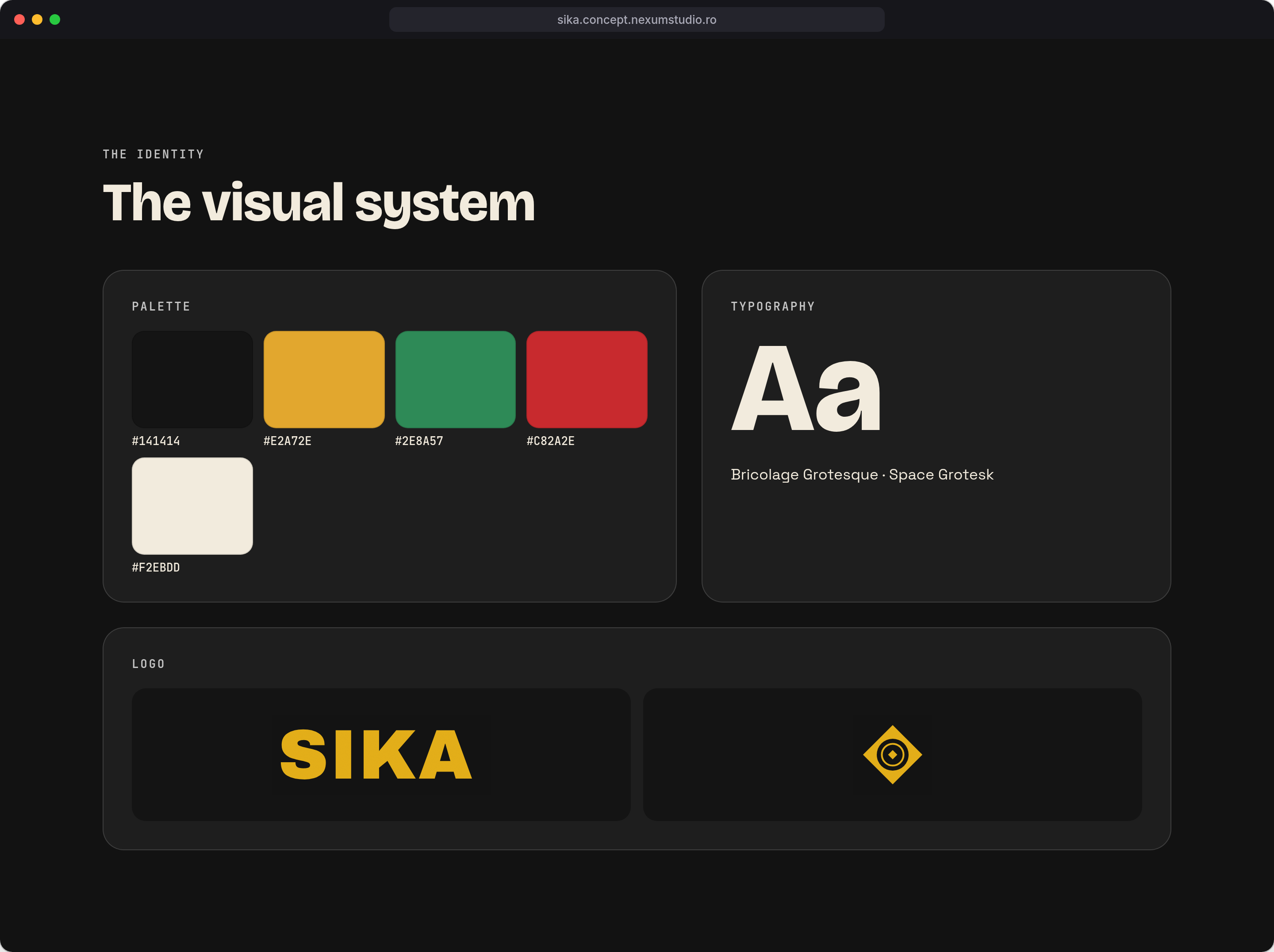Click the green maximize window button

(55, 19)
